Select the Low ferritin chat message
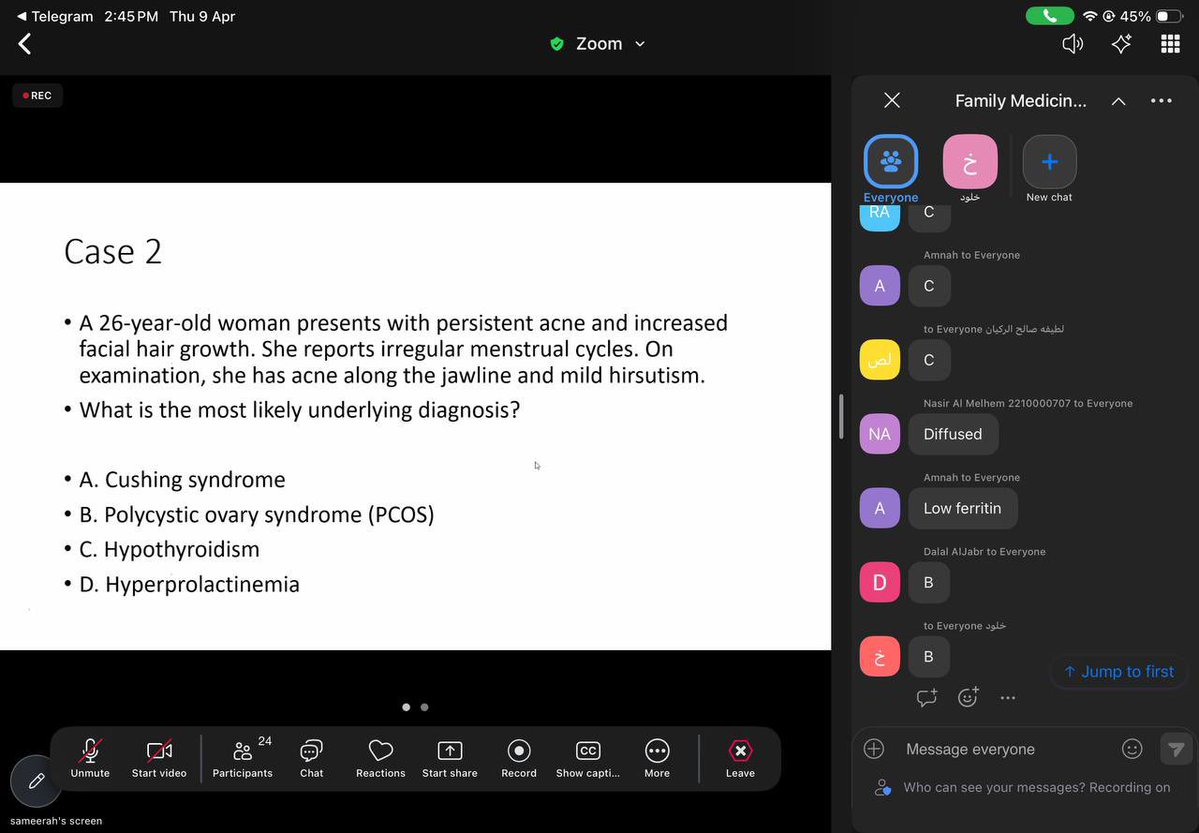The width and height of the screenshot is (1199, 833). pos(963,508)
